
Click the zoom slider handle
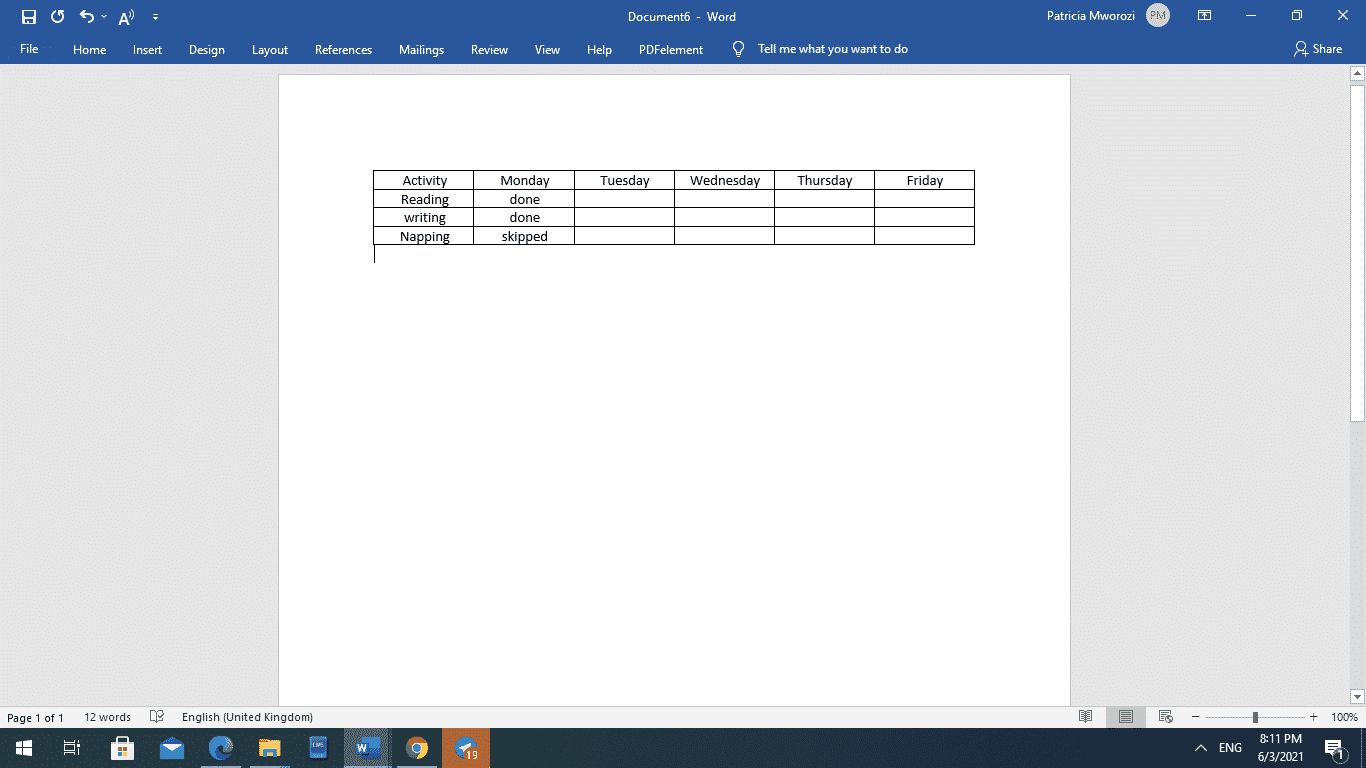1255,717
